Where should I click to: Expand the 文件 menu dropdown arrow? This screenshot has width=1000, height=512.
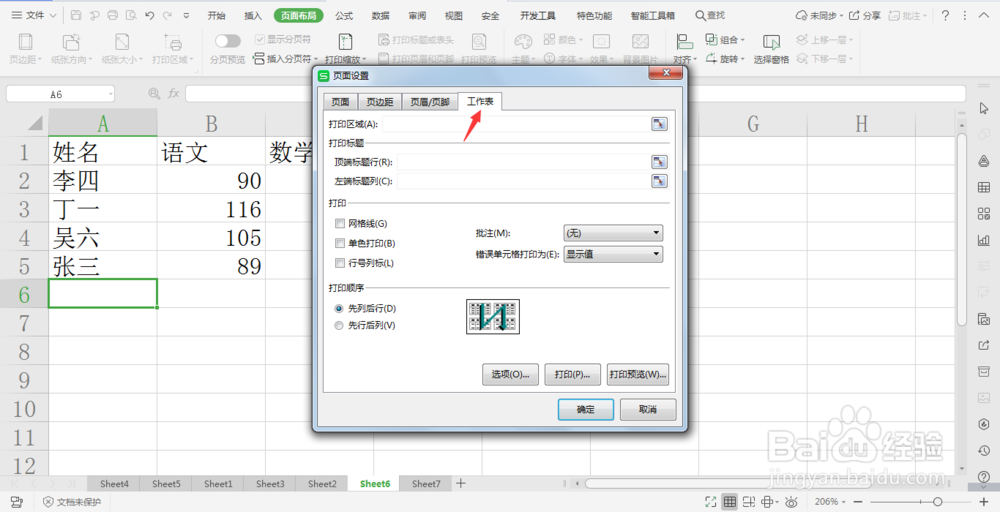pyautogui.click(x=52, y=15)
